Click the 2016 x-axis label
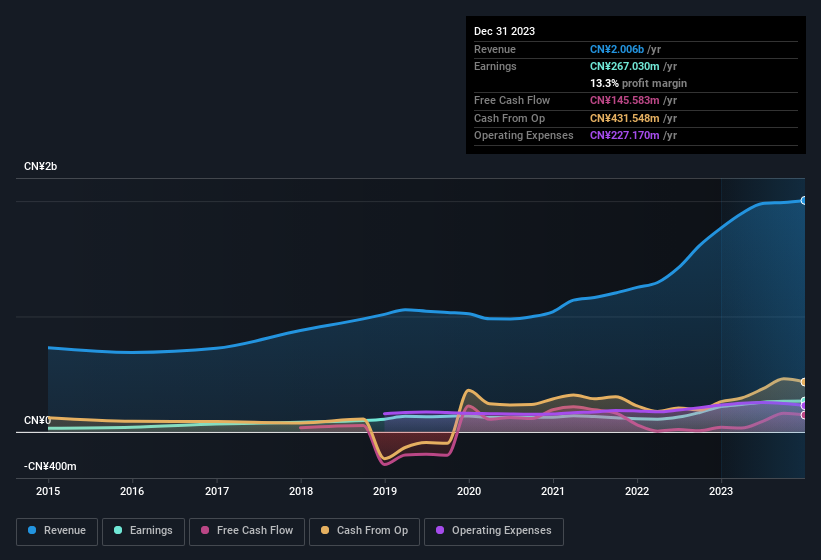Screen dimensions: 821x560 point(132,491)
